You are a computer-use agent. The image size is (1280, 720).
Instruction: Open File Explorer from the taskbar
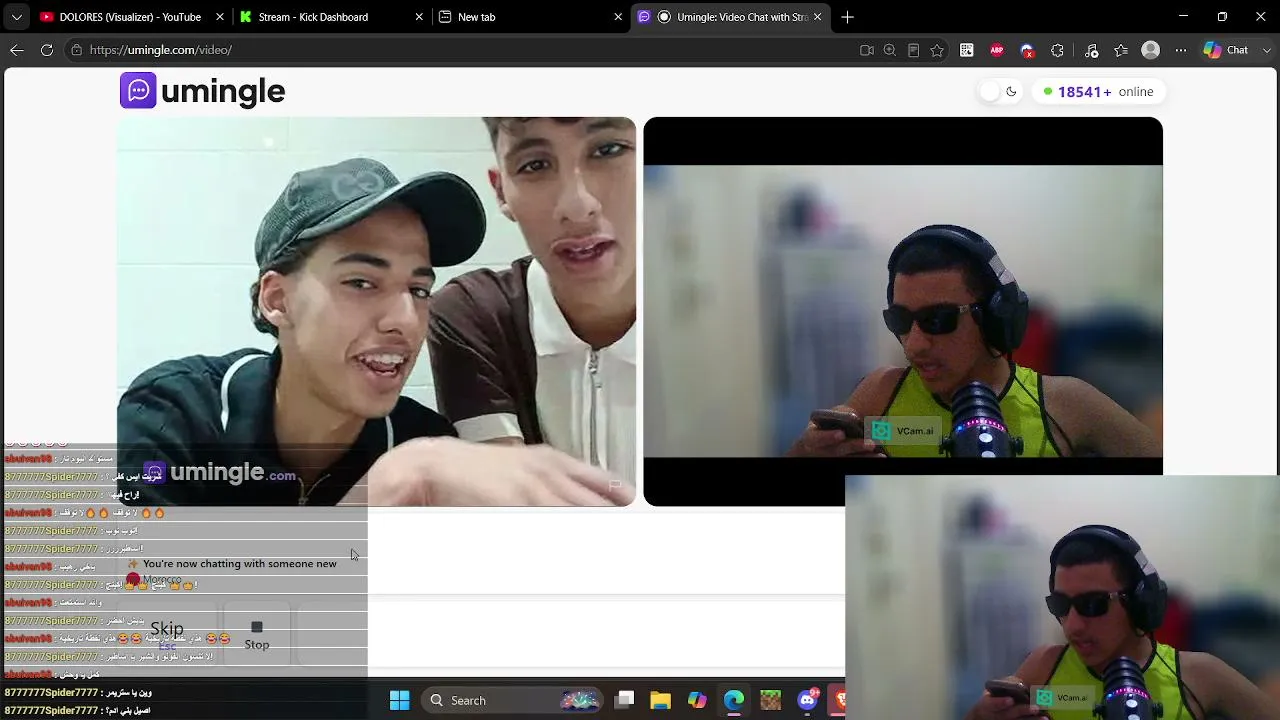660,700
